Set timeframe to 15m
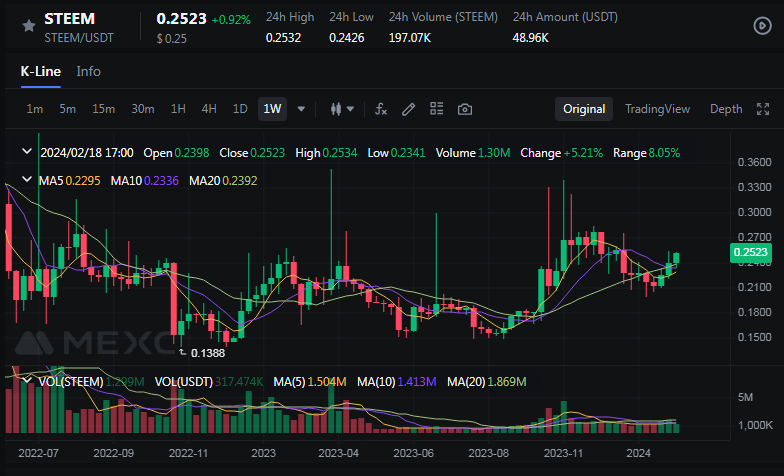The width and height of the screenshot is (784, 476). (x=104, y=109)
